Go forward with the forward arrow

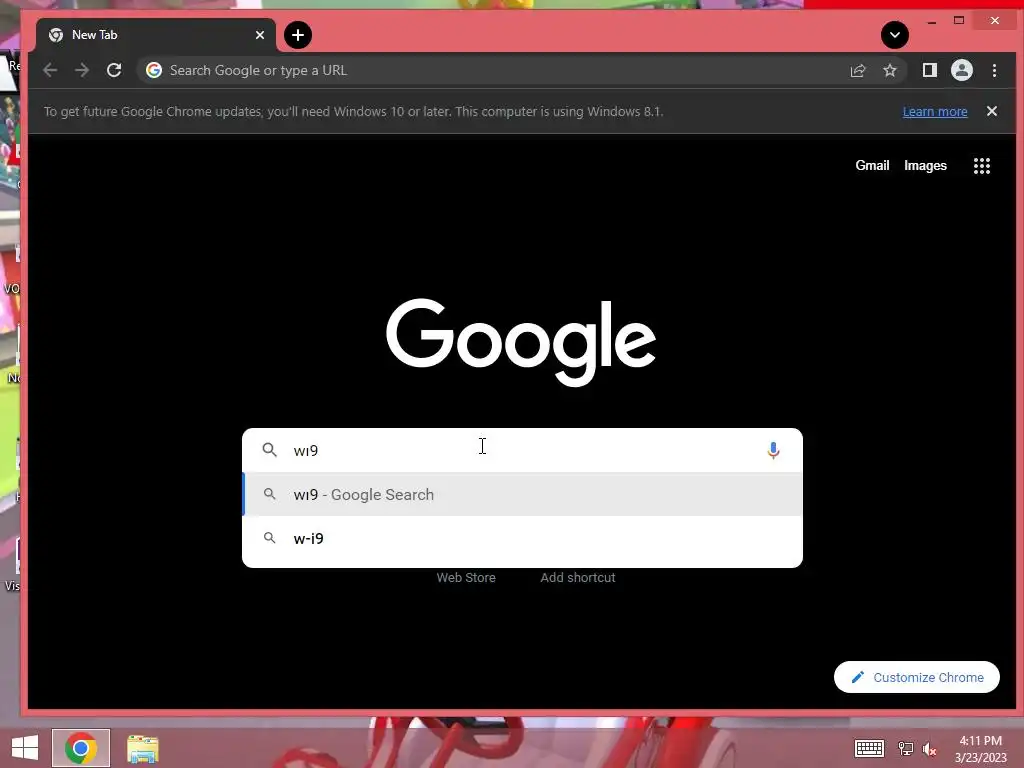coord(82,71)
